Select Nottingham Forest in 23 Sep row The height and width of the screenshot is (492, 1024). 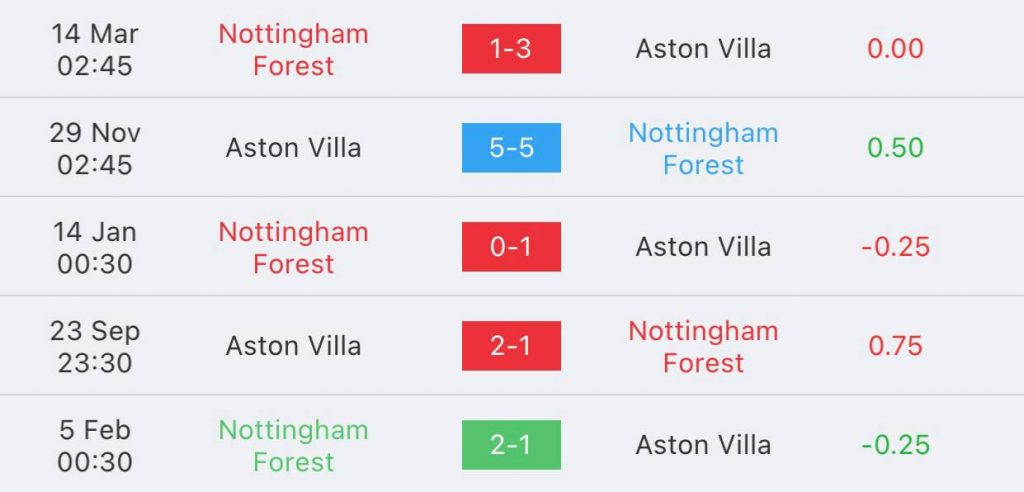703,347
